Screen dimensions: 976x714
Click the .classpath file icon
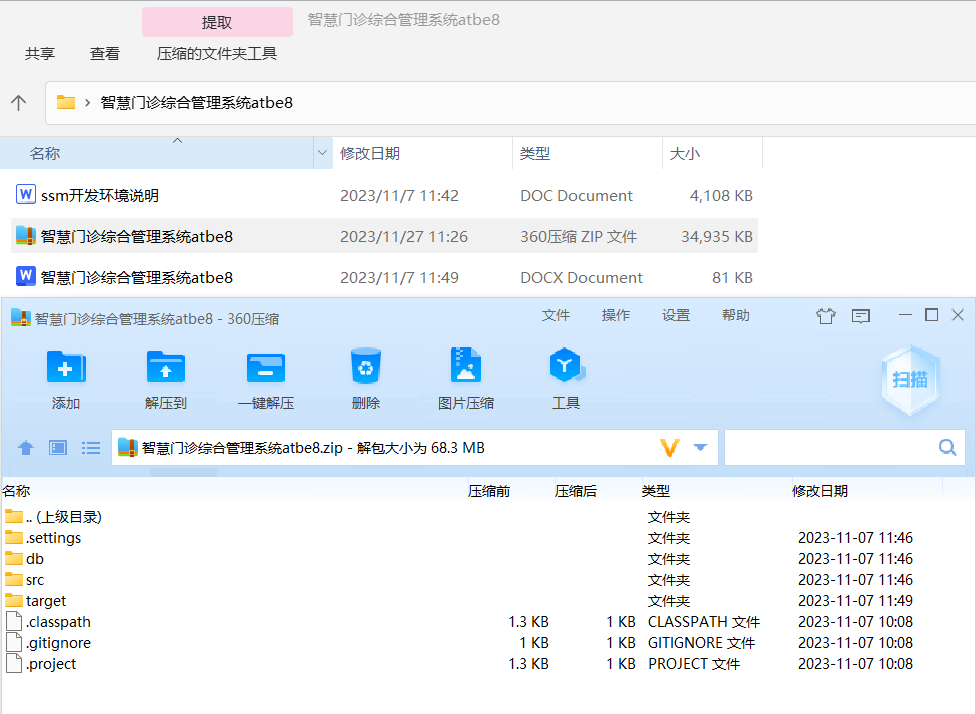click(x=14, y=621)
